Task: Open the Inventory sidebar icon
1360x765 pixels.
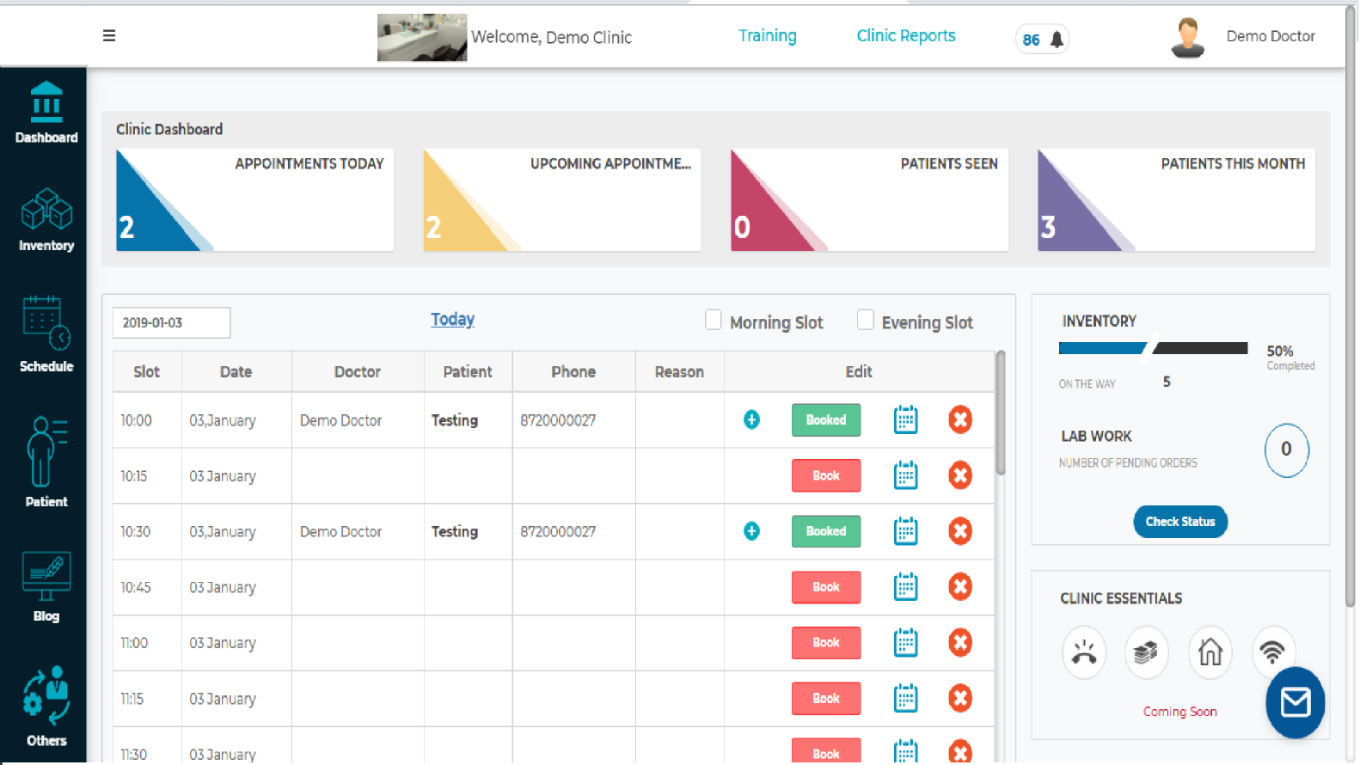Action: (x=46, y=219)
